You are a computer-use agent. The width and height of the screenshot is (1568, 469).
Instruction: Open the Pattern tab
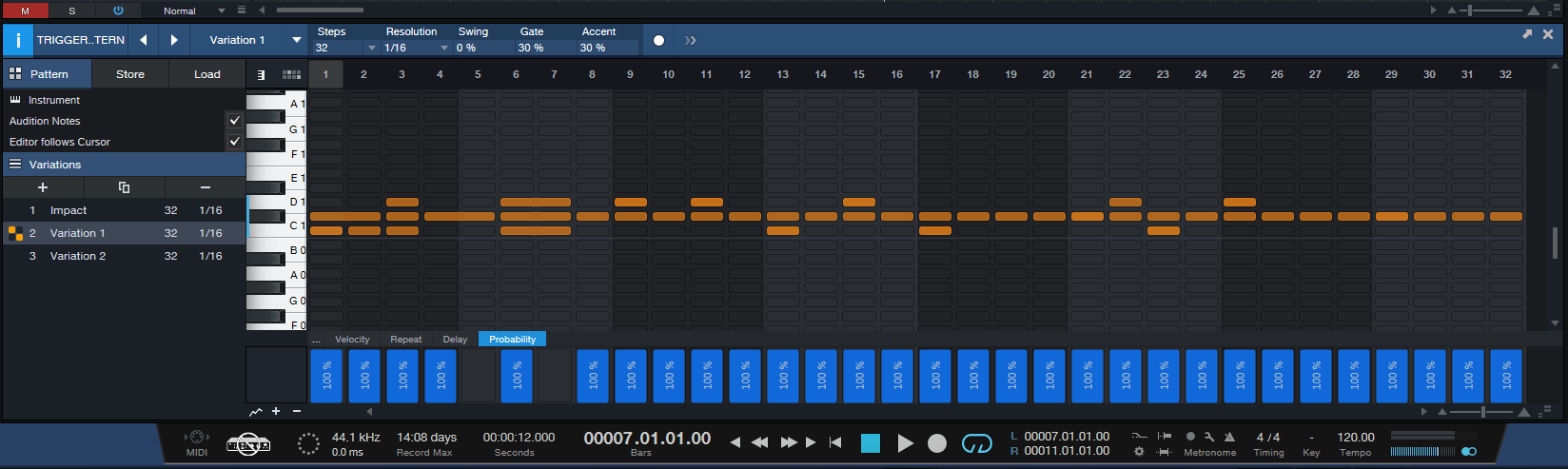(48, 74)
